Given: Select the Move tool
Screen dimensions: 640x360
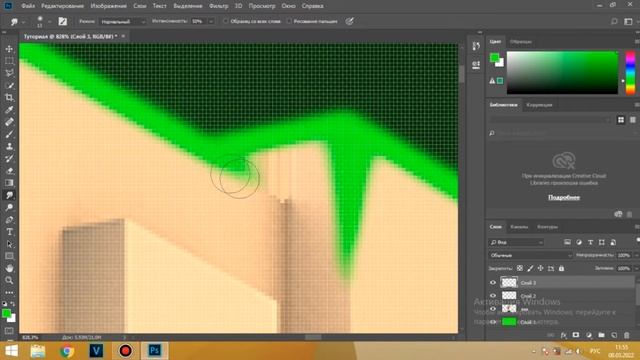Looking at the screenshot, I should click(9, 49).
